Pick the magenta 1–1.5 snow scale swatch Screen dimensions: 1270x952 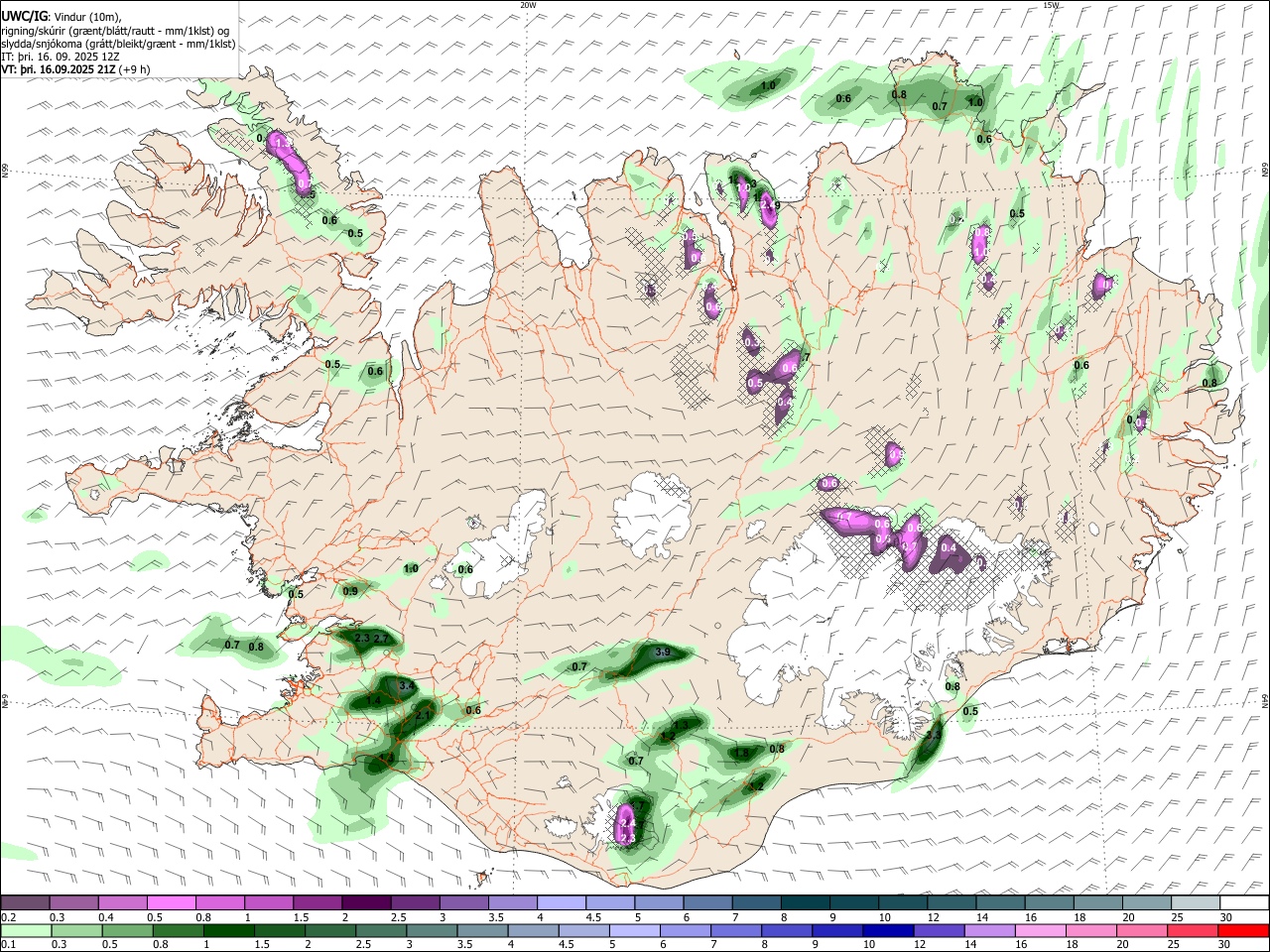point(269,903)
